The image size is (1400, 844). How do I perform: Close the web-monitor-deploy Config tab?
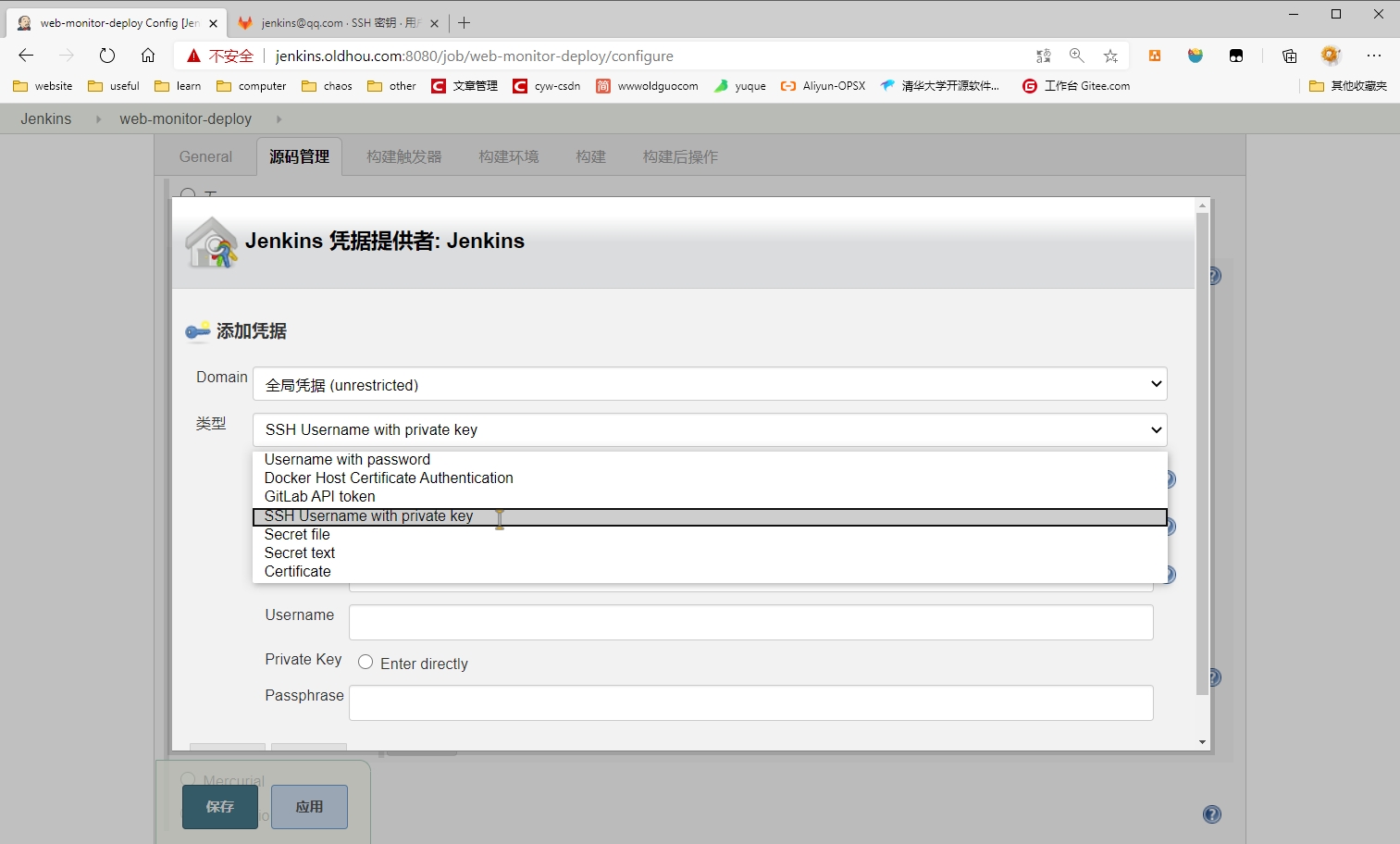point(213,23)
